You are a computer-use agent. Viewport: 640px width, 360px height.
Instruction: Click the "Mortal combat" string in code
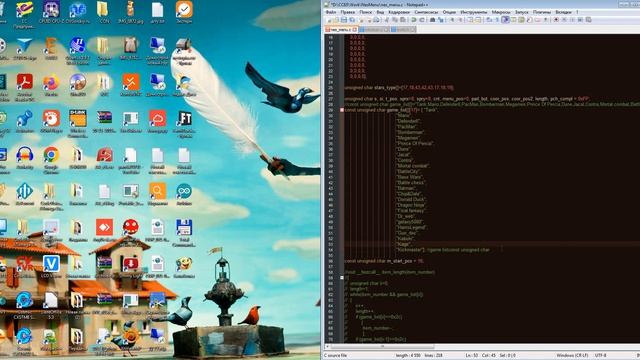[x=413, y=166]
